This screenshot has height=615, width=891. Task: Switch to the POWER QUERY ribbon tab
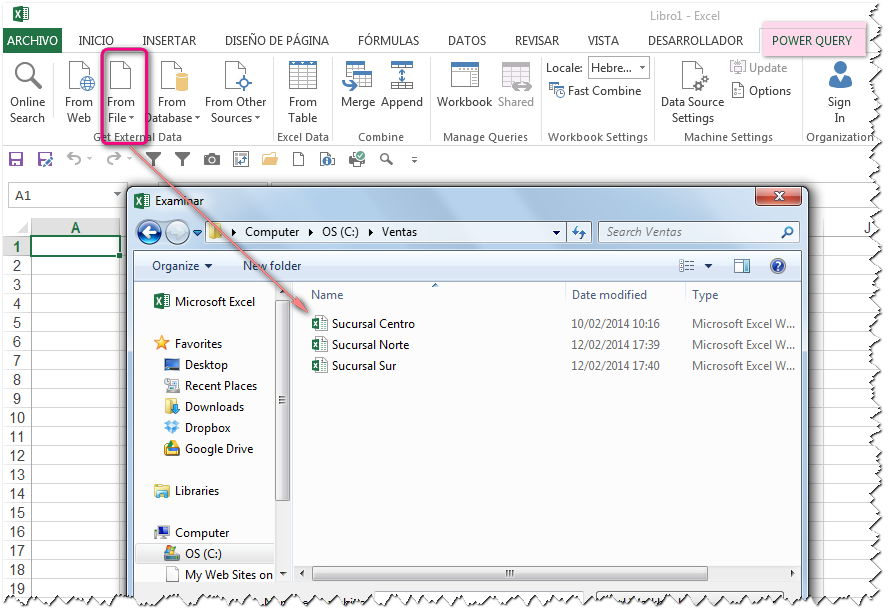(x=811, y=40)
